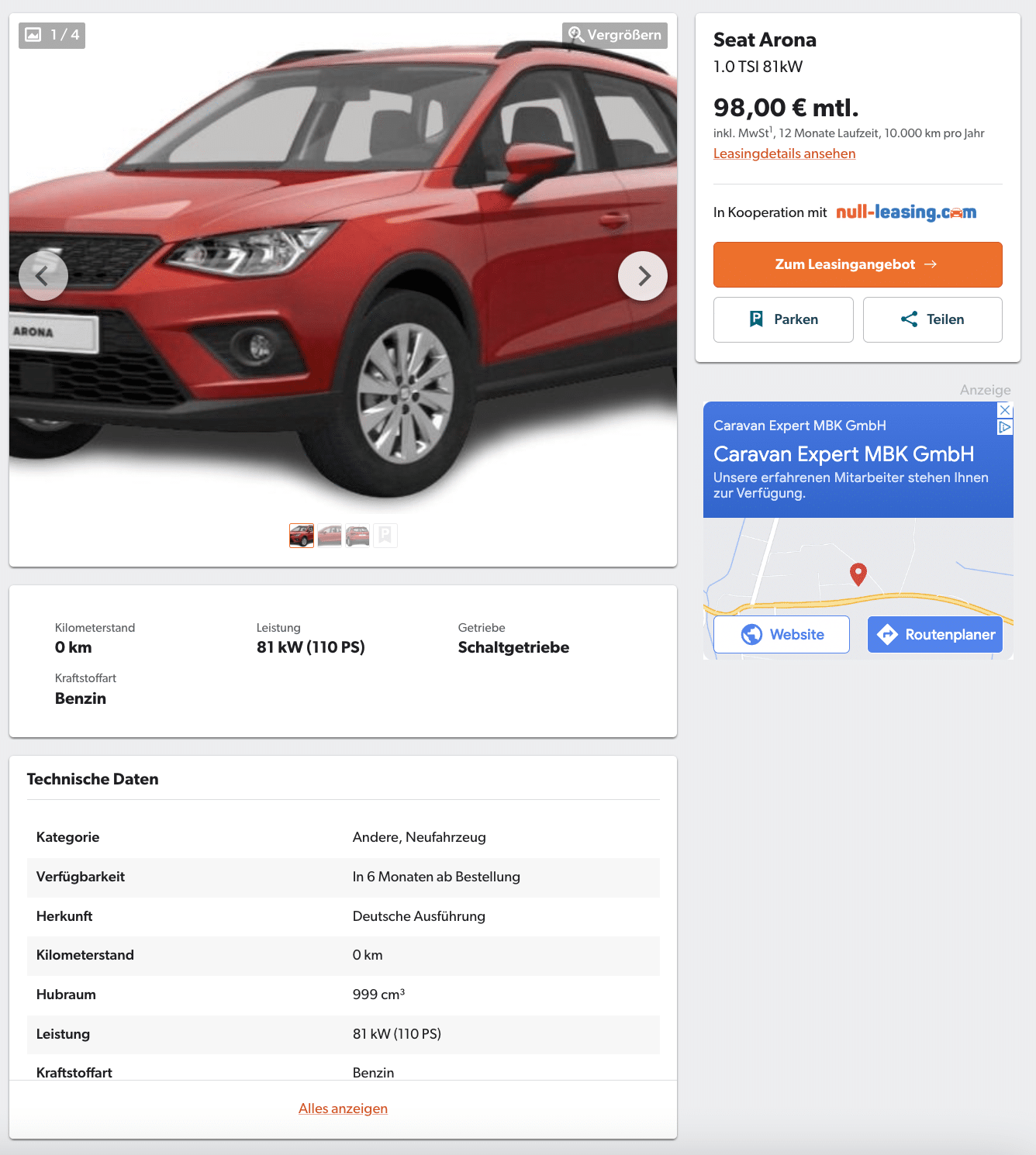Open the AdChoices info triangle icon
The image size is (1036, 1155).
[x=1005, y=427]
